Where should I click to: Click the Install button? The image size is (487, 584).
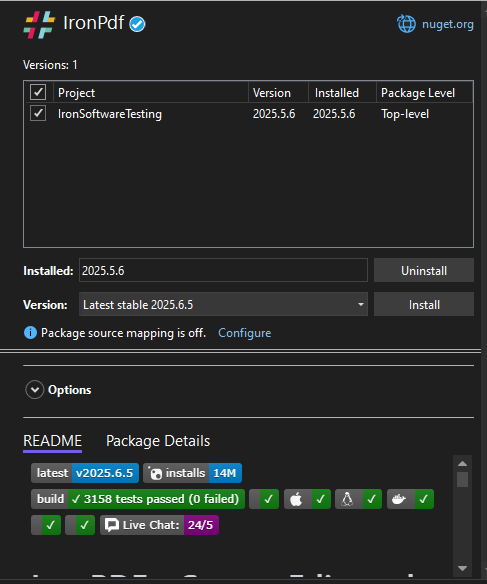[424, 304]
